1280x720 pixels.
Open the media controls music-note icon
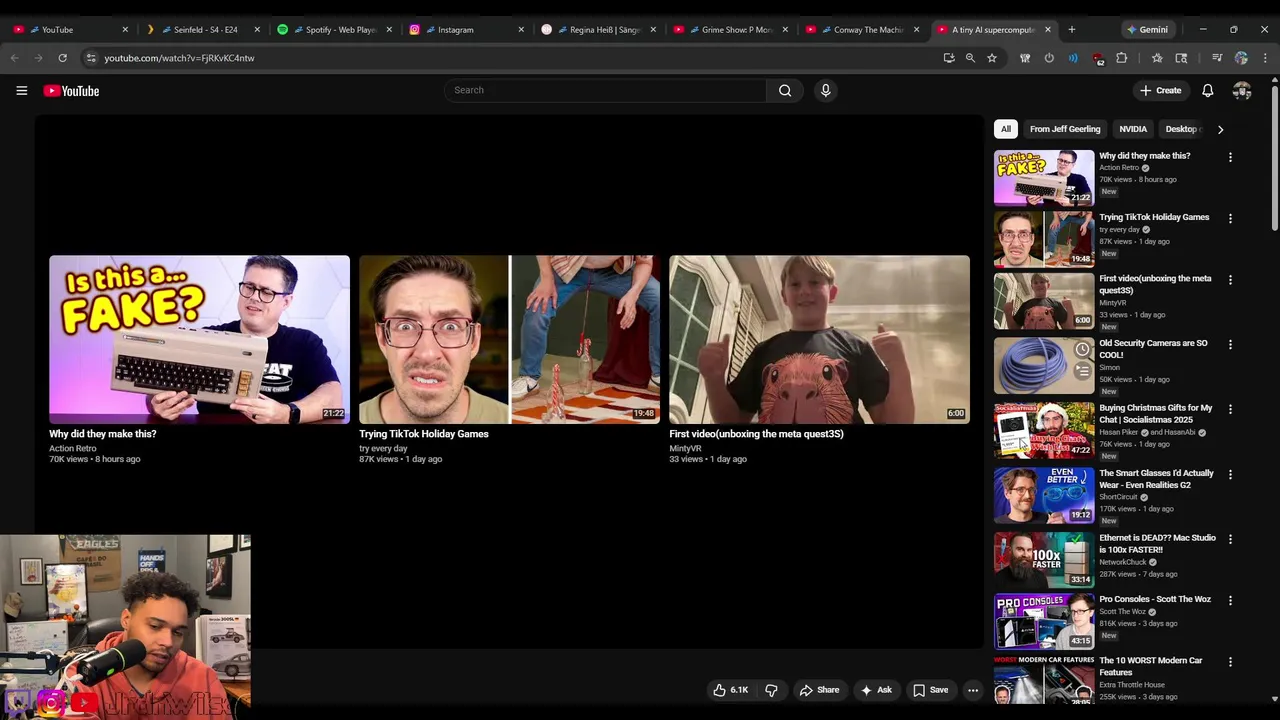[1217, 58]
